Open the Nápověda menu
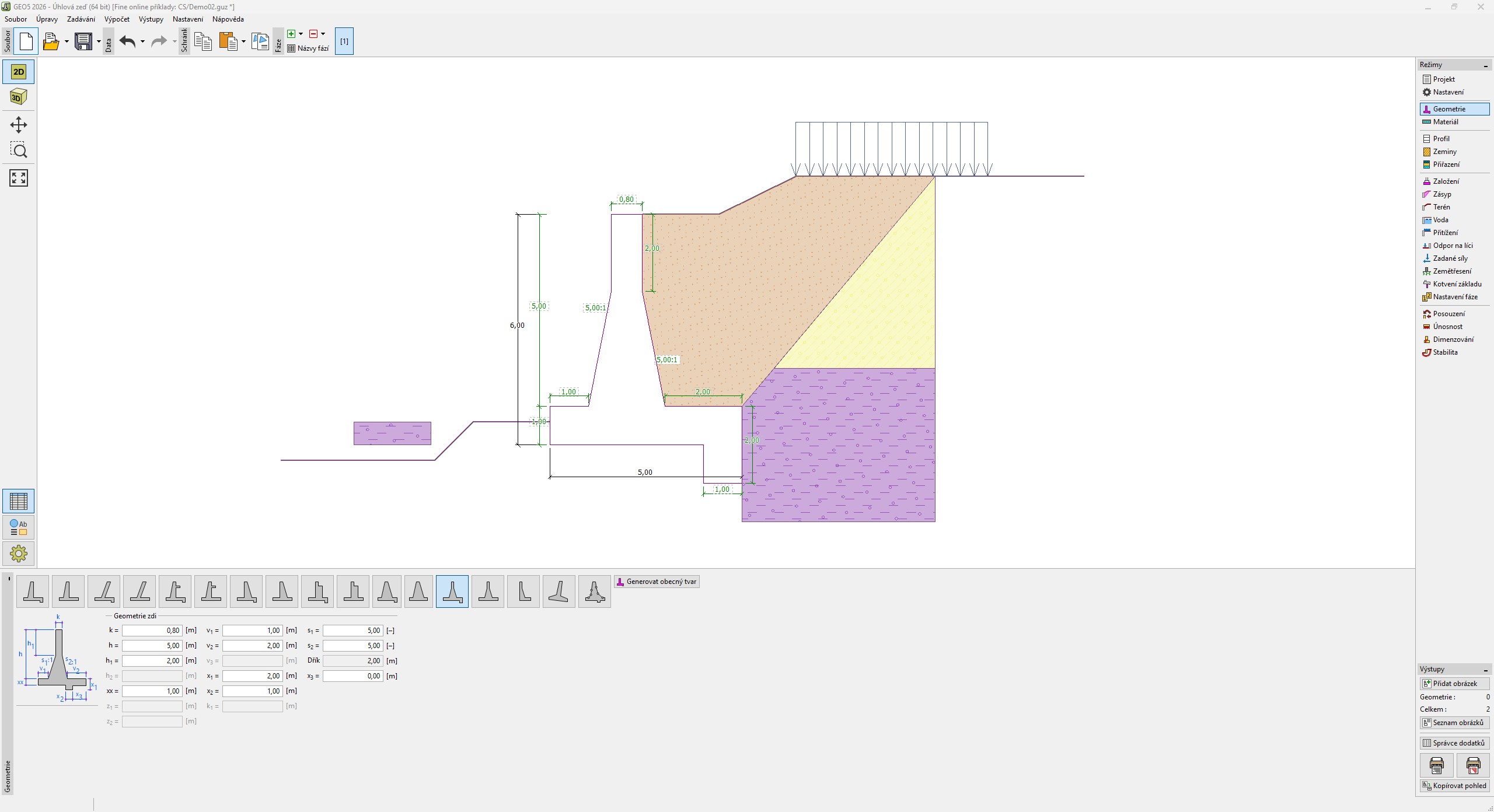This screenshot has width=1494, height=812. pyautogui.click(x=228, y=19)
